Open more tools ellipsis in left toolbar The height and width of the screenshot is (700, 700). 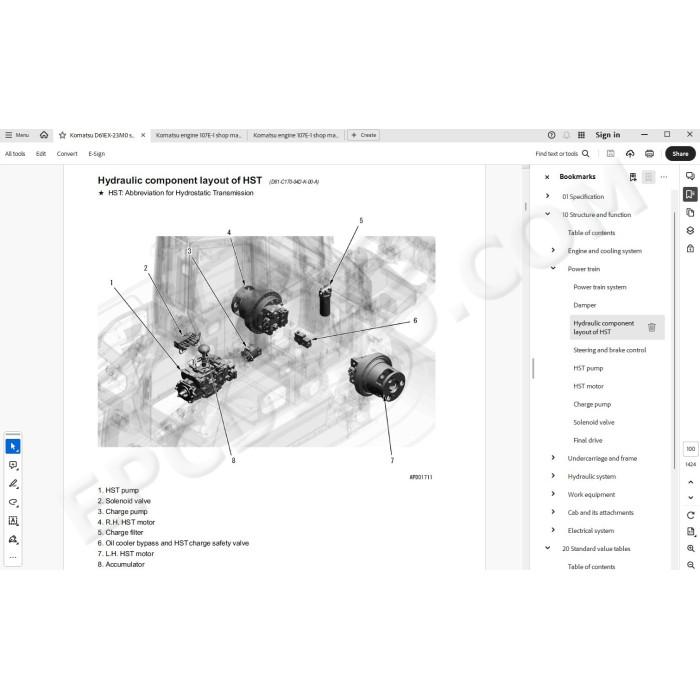tap(13, 557)
